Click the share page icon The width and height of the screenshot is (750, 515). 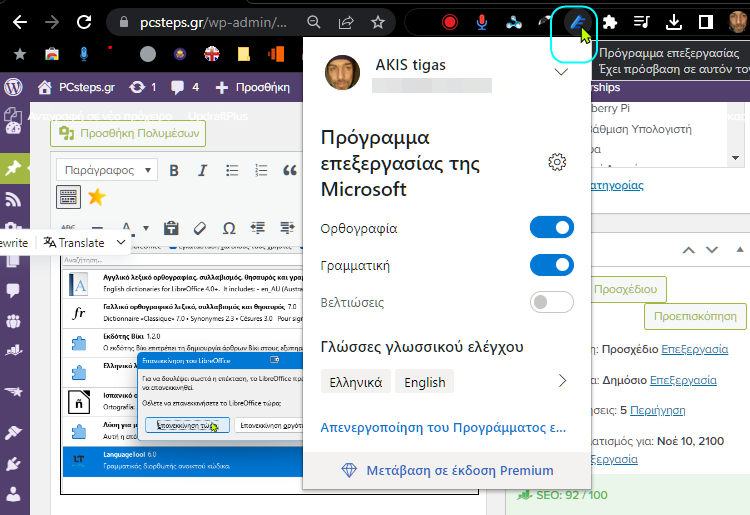(346, 22)
